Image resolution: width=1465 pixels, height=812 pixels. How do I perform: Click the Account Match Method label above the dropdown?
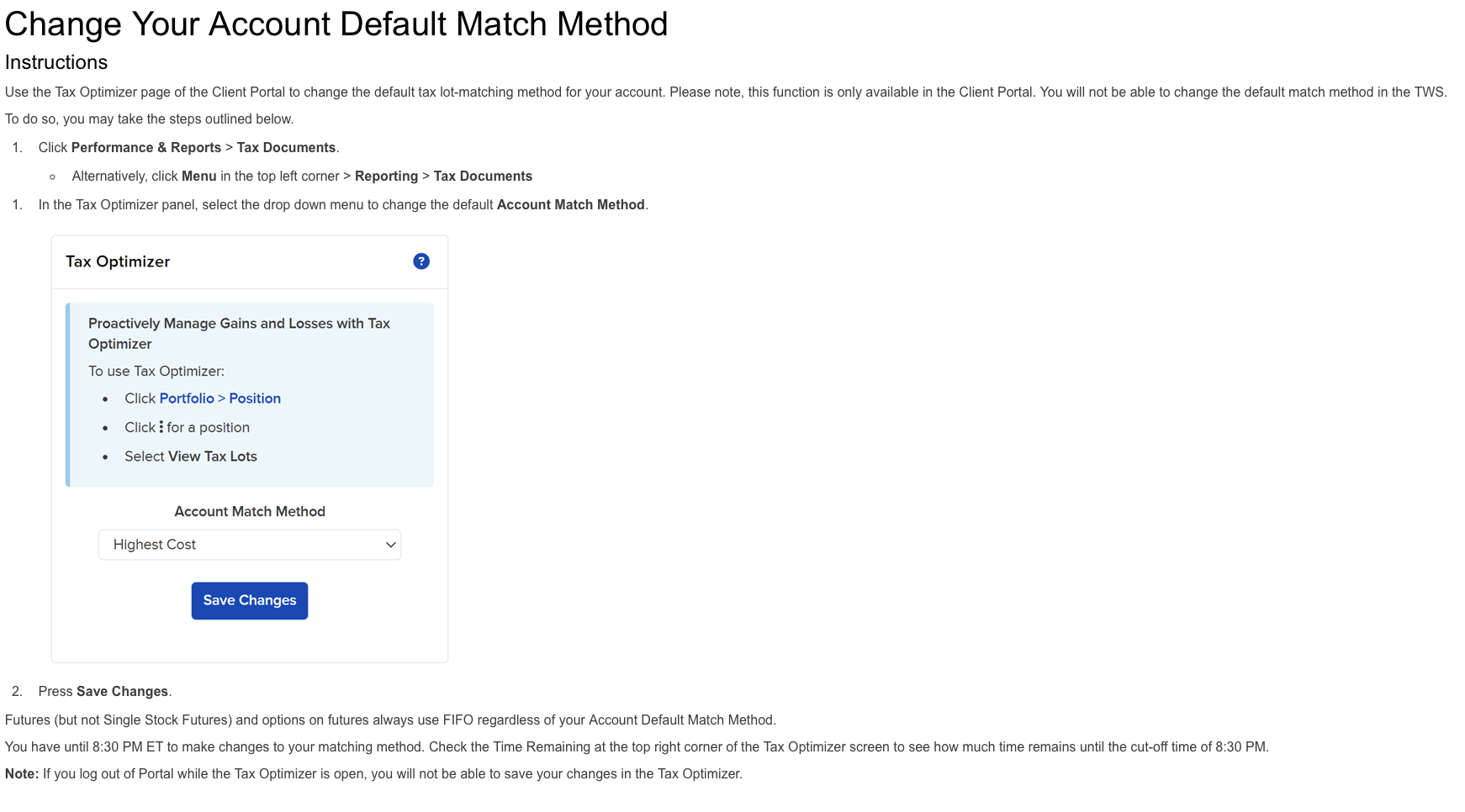pos(250,511)
